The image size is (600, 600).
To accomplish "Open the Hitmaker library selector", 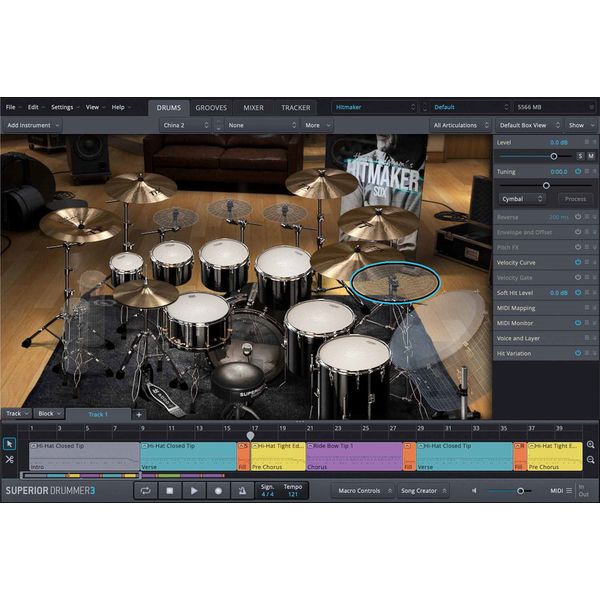I will click(x=374, y=107).
